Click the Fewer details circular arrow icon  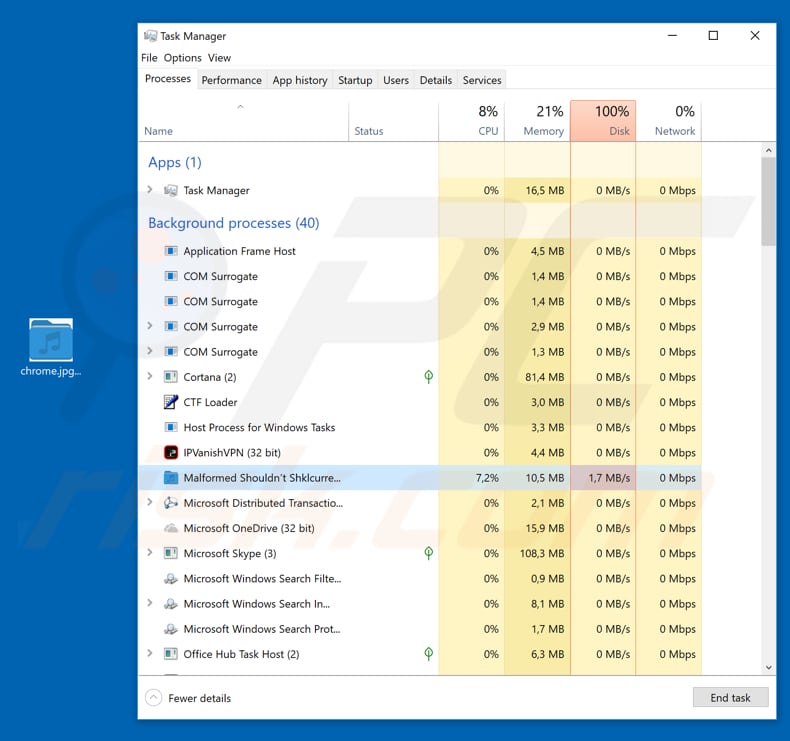(153, 698)
